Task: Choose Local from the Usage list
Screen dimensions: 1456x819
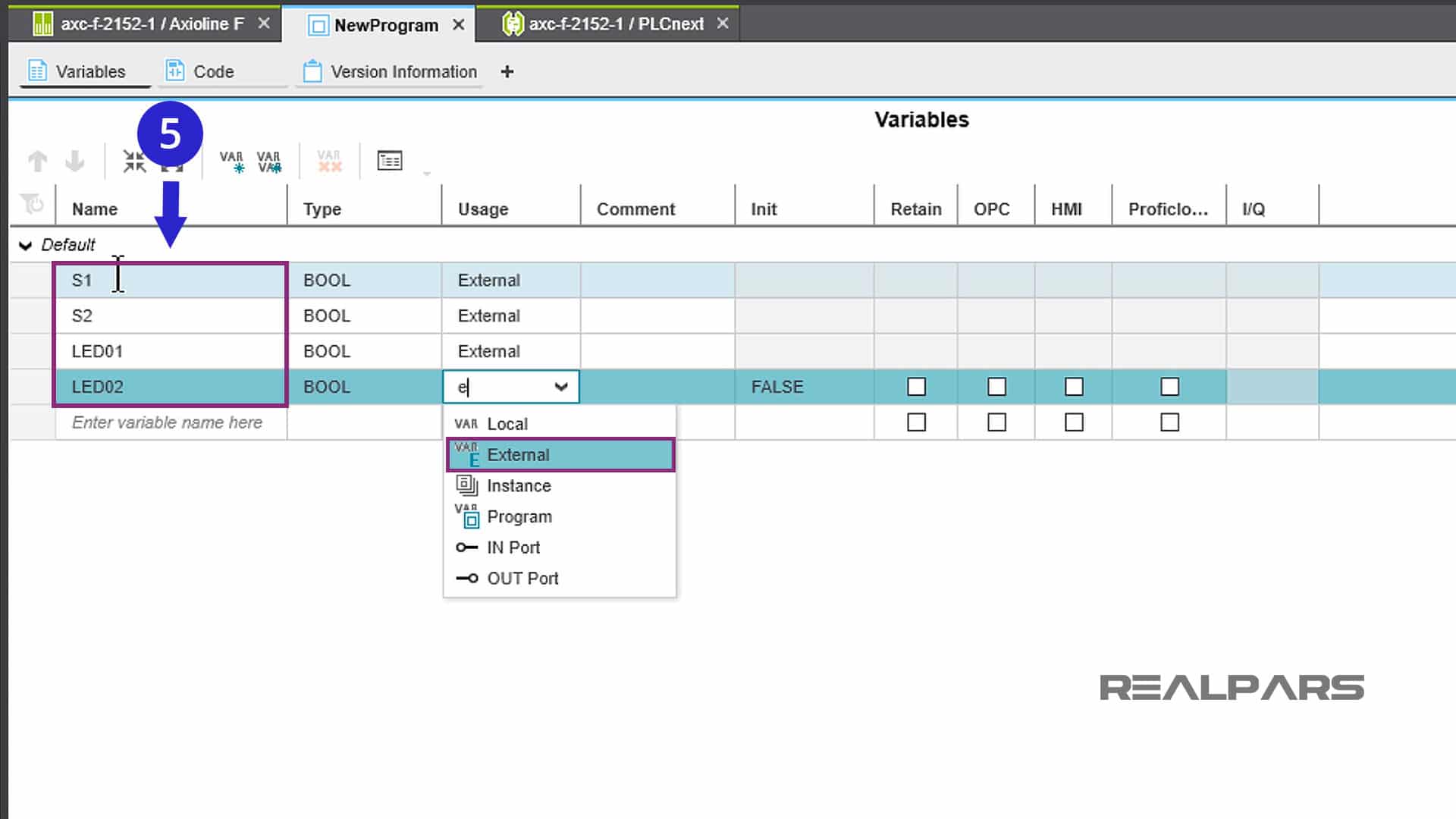Action: (560, 424)
